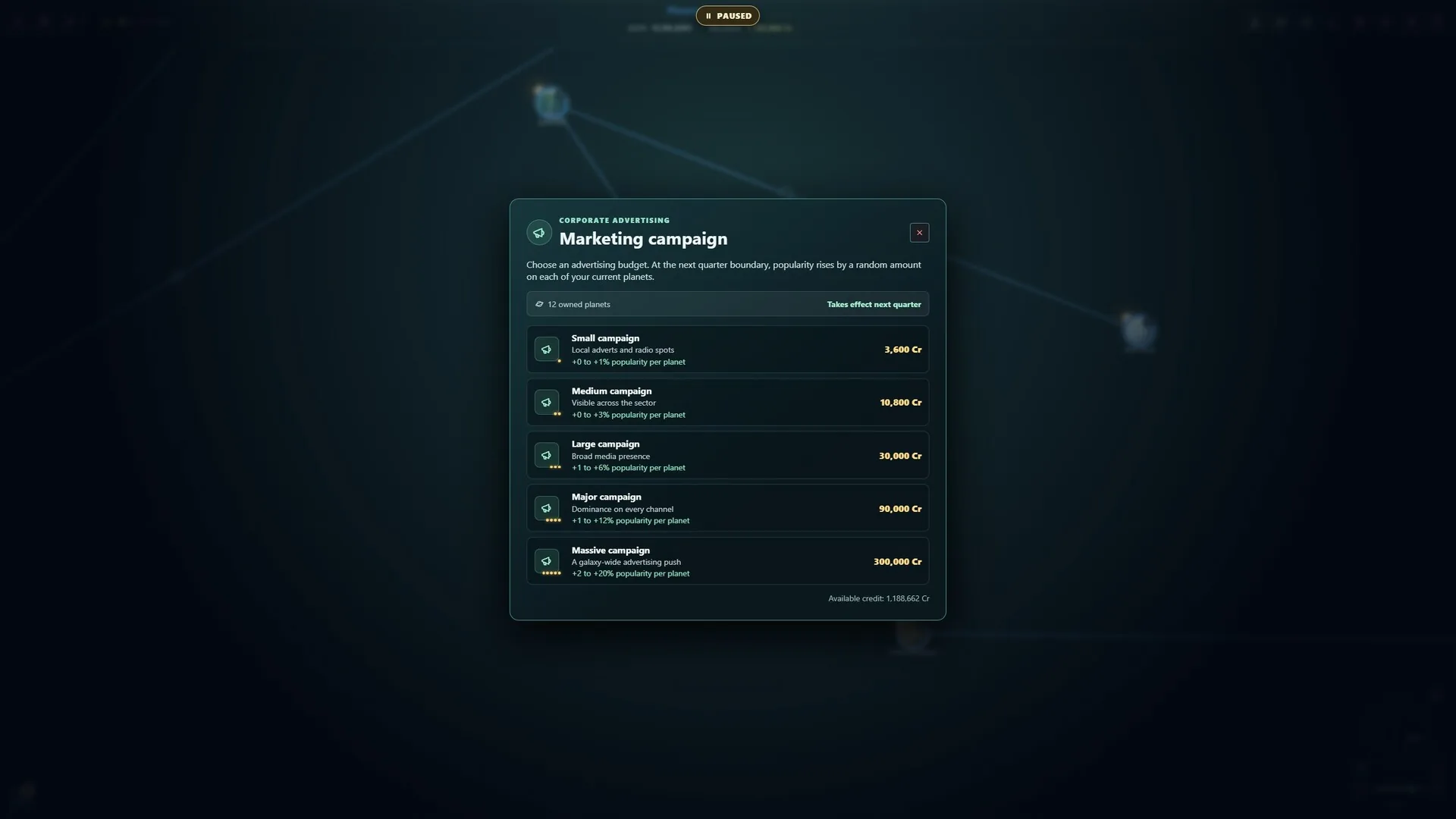Close the Marketing campaign dialog
This screenshot has height=819, width=1456.
[919, 233]
